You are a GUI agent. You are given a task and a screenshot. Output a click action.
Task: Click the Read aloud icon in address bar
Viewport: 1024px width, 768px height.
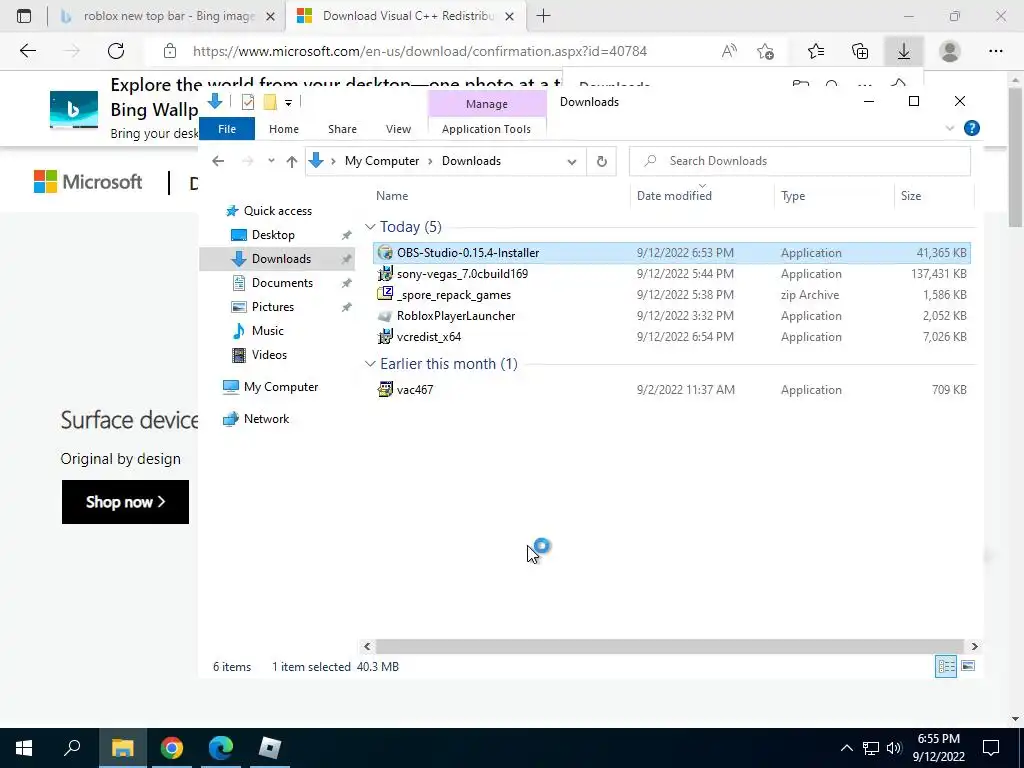[729, 51]
